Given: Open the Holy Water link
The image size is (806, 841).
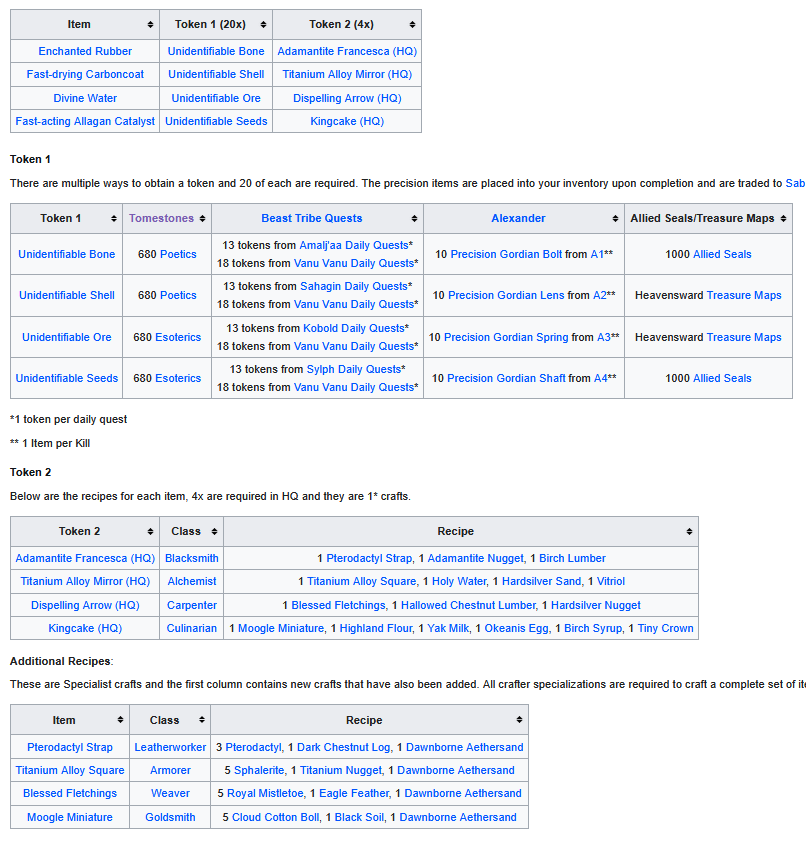Looking at the screenshot, I should point(459,581).
